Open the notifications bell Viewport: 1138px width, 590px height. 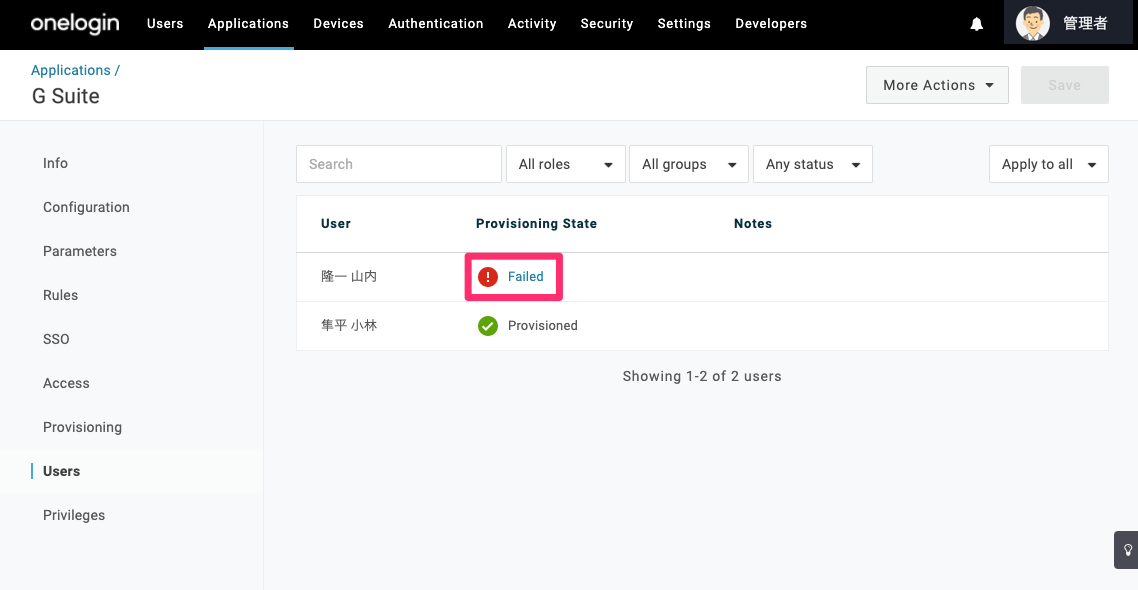(x=977, y=24)
